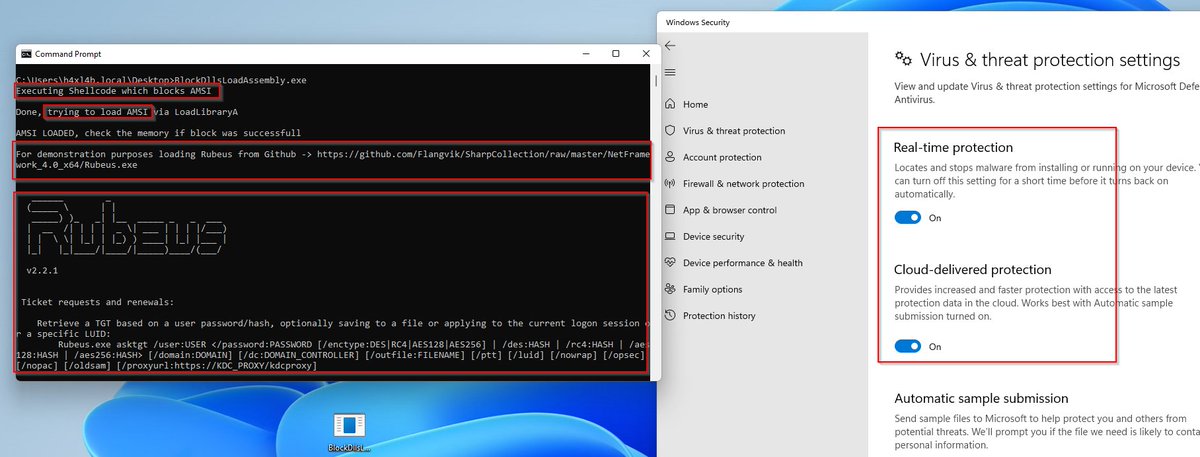Click the Device security icon
This screenshot has width=1200, height=457.
[x=670, y=237]
